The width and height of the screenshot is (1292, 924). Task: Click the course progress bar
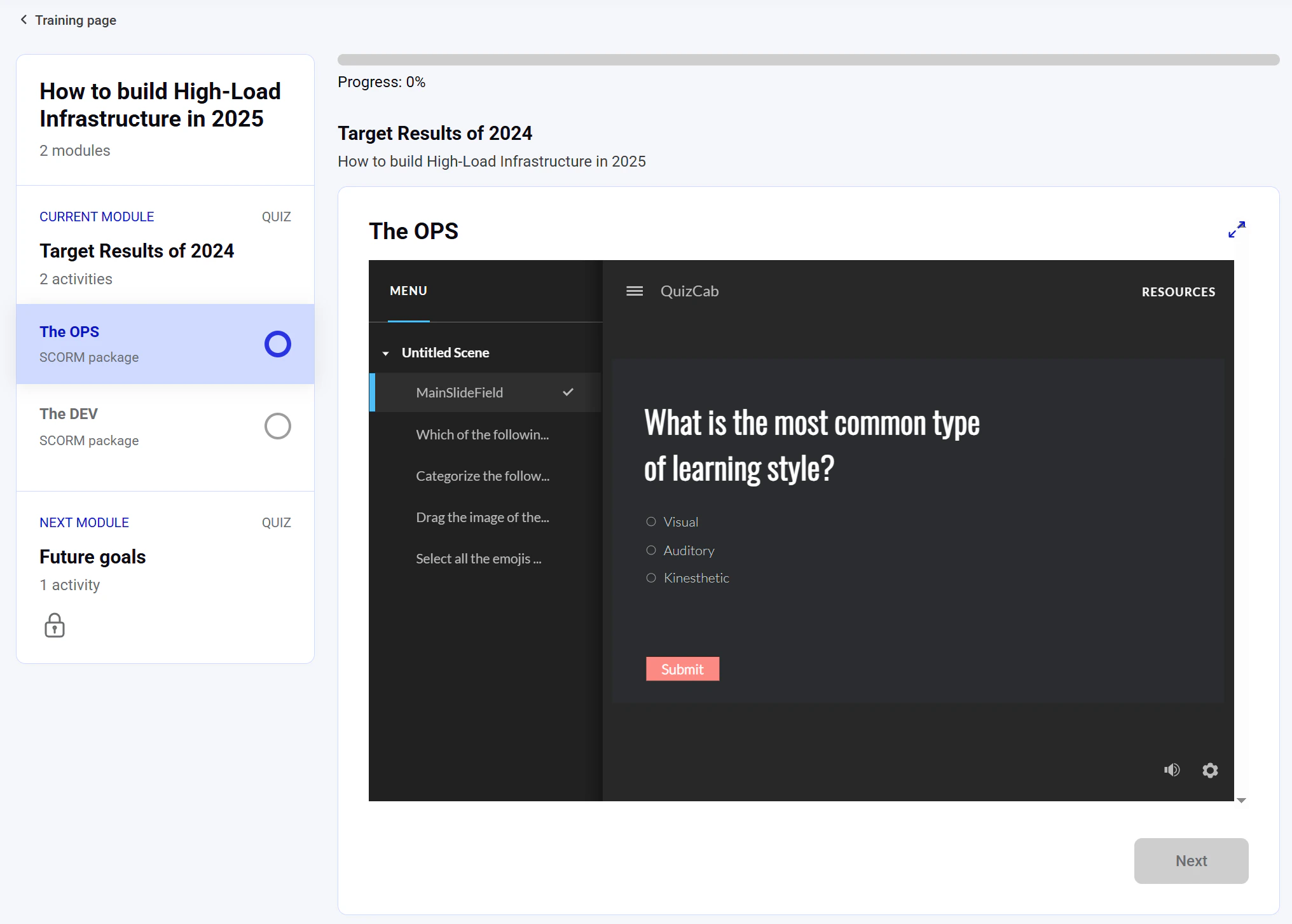[808, 60]
